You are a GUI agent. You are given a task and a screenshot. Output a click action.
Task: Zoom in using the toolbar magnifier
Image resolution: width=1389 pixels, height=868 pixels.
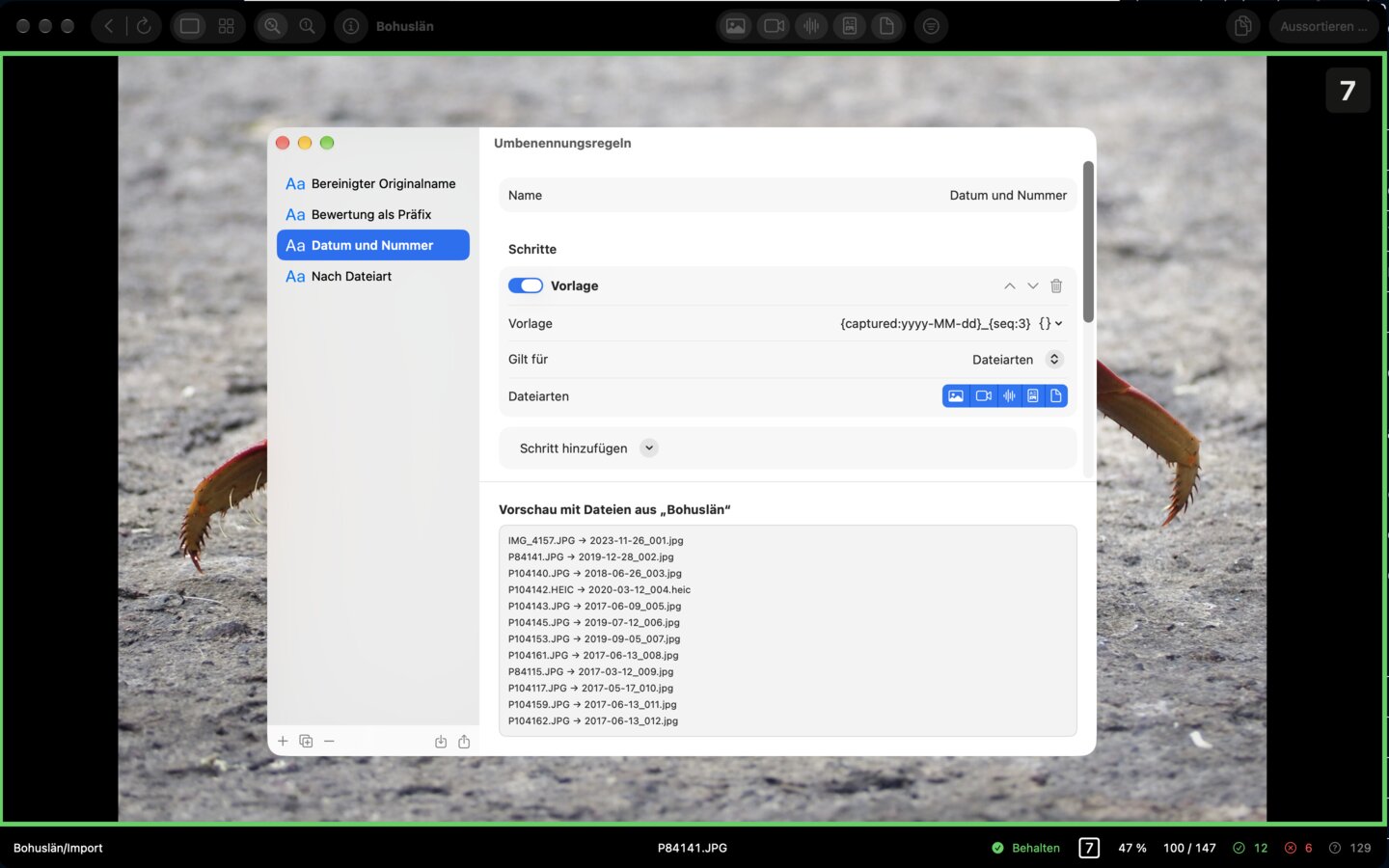tap(273, 26)
